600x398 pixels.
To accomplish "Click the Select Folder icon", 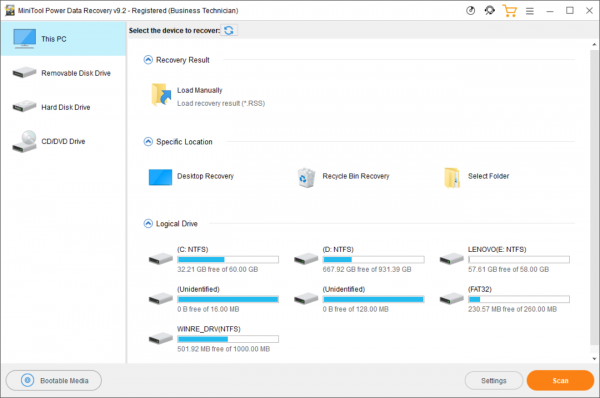I will pos(452,178).
